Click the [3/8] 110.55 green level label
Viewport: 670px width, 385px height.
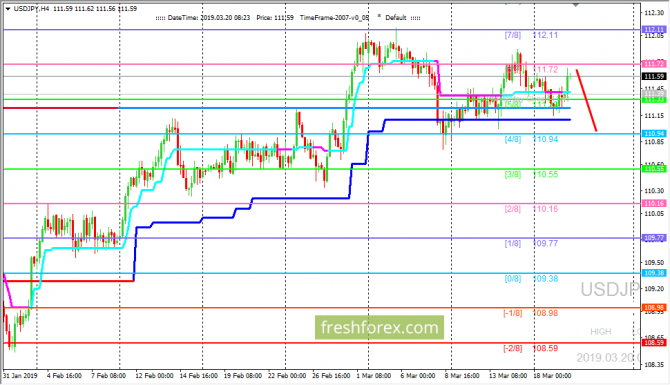click(531, 174)
